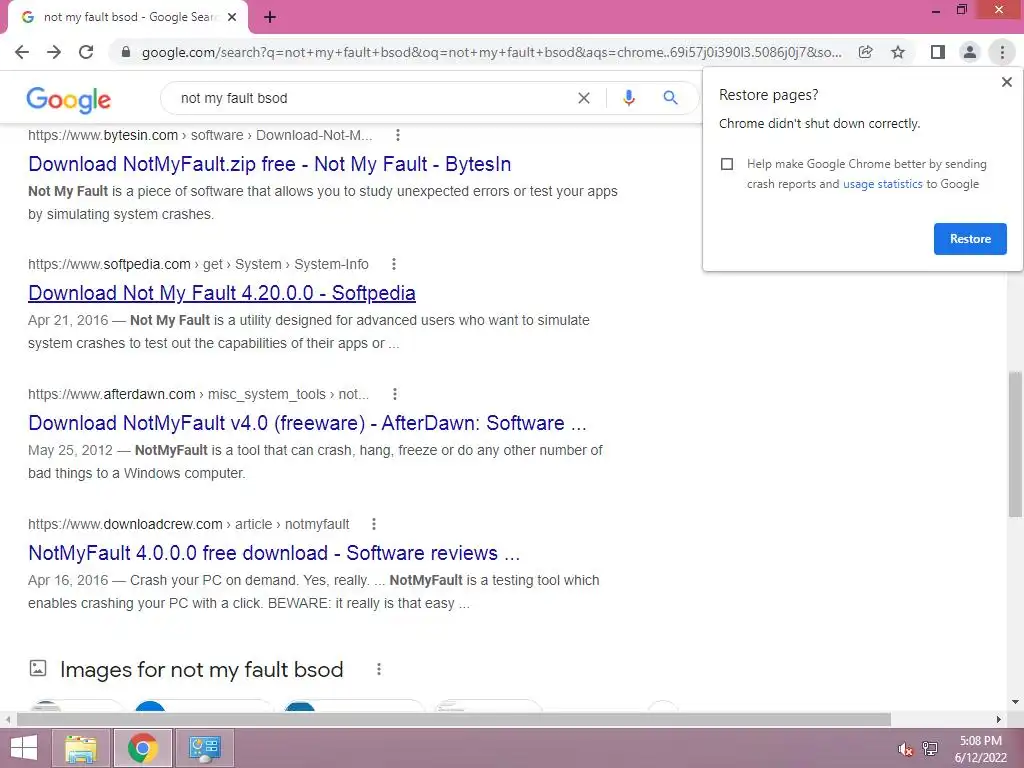Click the image icon beside Images heading

tap(38, 668)
